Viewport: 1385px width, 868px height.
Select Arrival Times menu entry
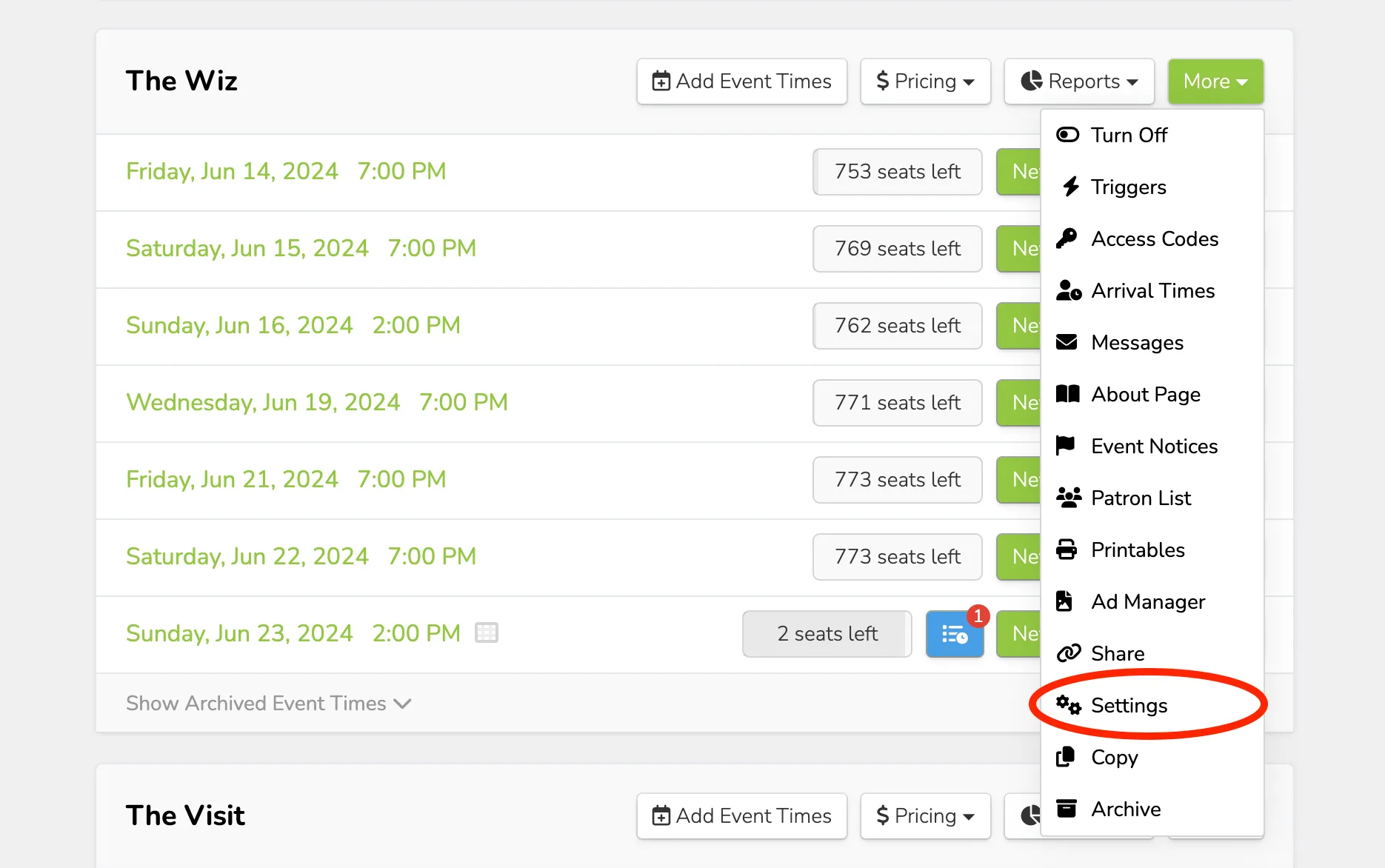click(x=1152, y=290)
